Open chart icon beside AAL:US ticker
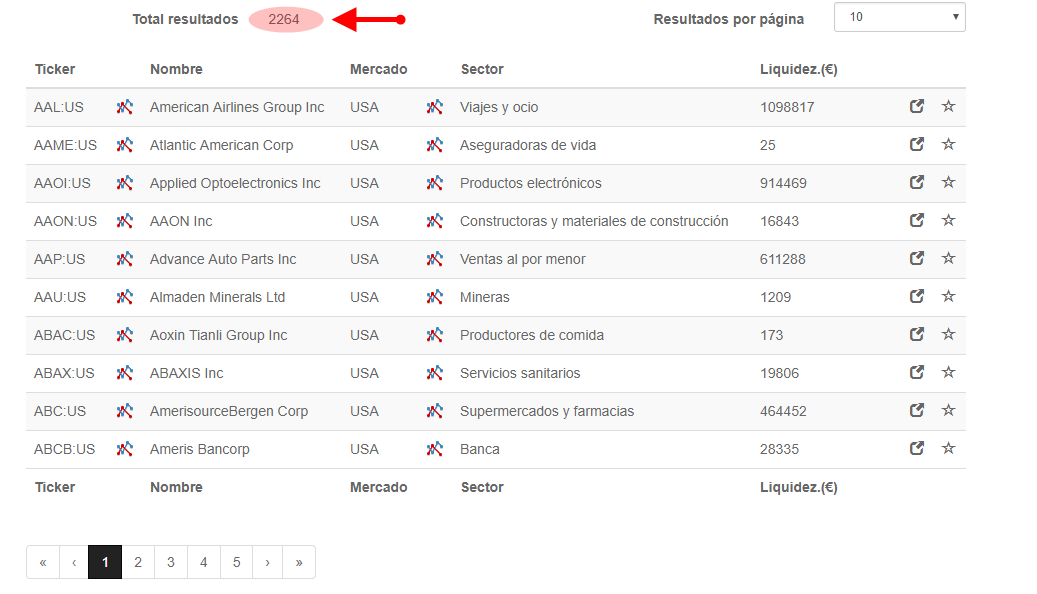This screenshot has height=594, width=1037. (125, 106)
